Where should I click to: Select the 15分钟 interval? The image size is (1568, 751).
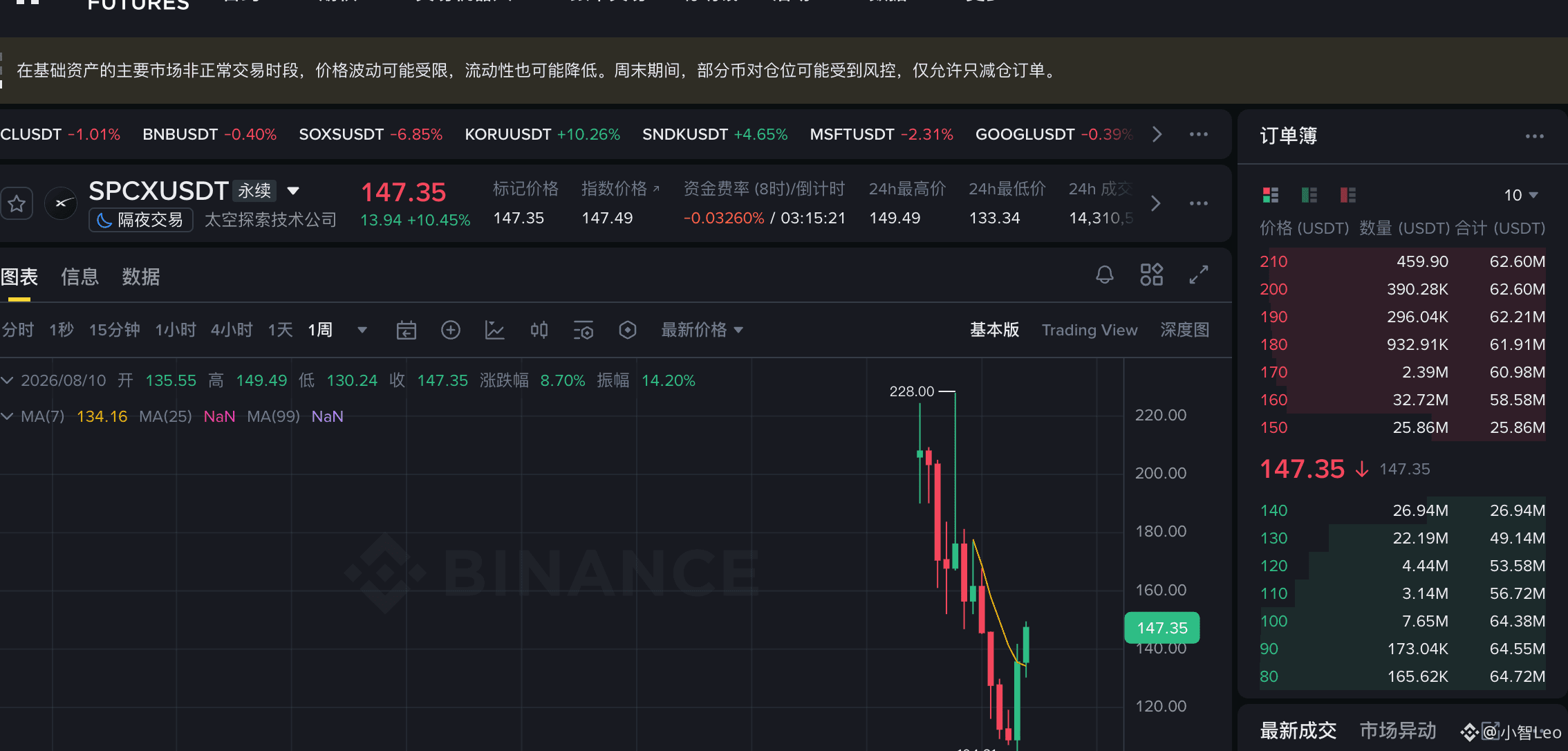coord(115,330)
